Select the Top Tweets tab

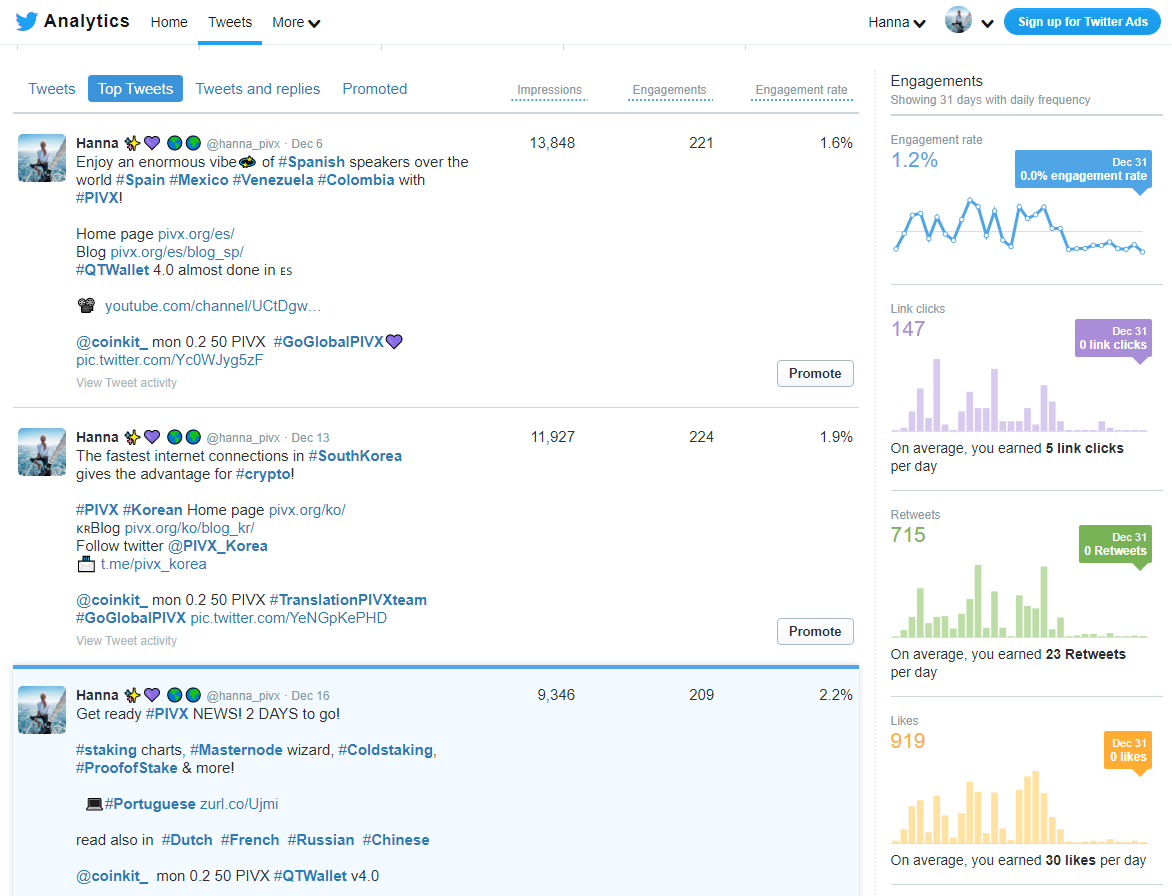click(x=135, y=89)
